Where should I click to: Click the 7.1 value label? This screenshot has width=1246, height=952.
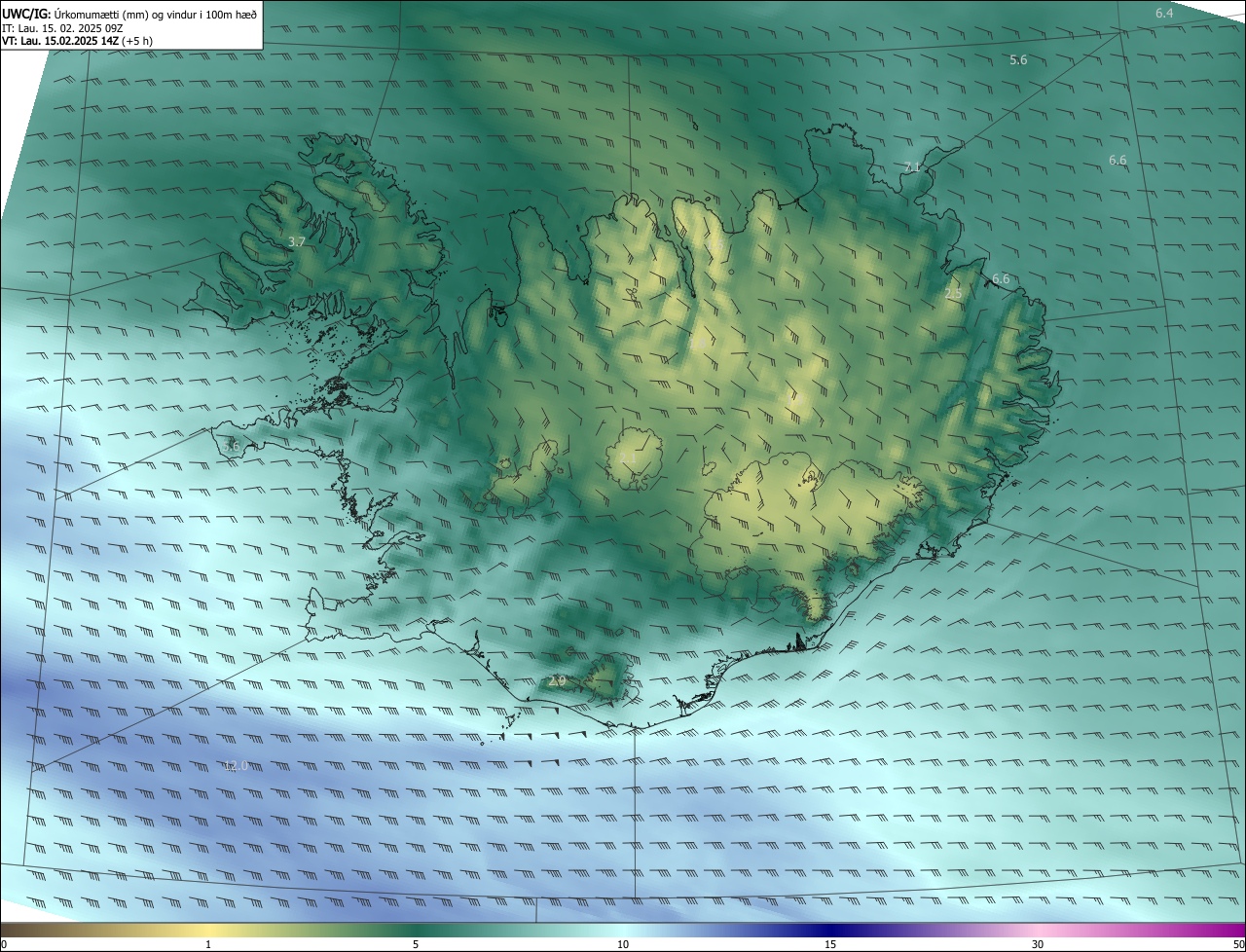tap(912, 166)
